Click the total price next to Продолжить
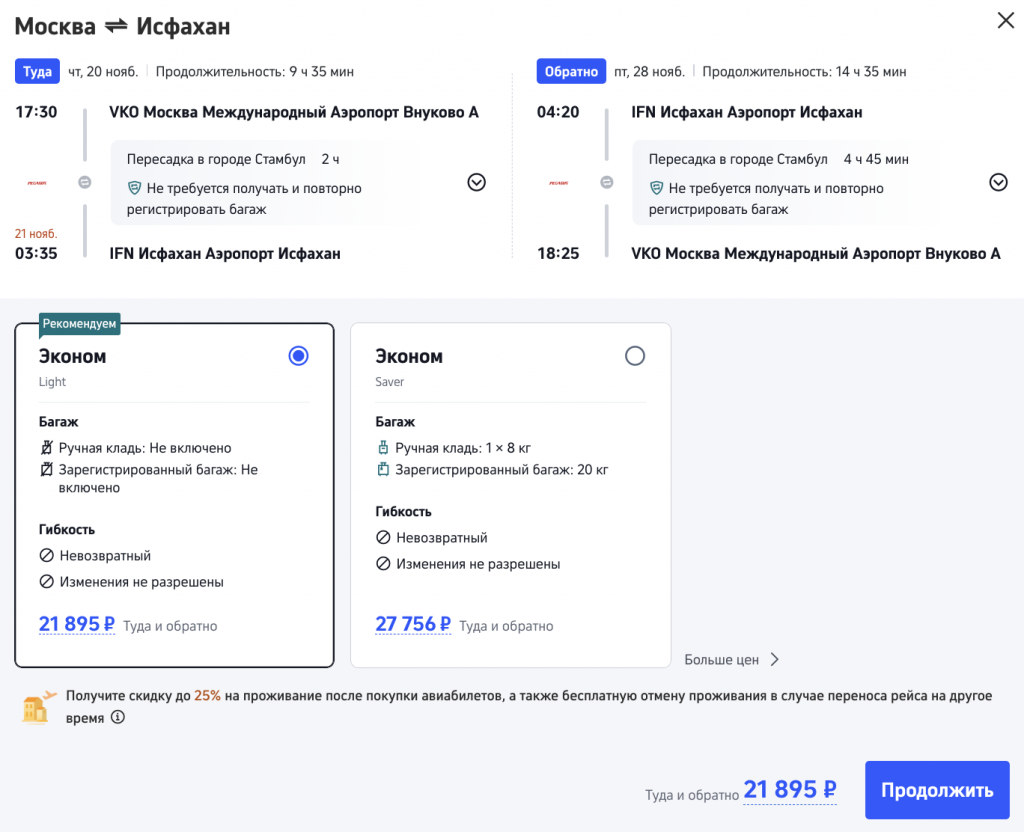 789,790
